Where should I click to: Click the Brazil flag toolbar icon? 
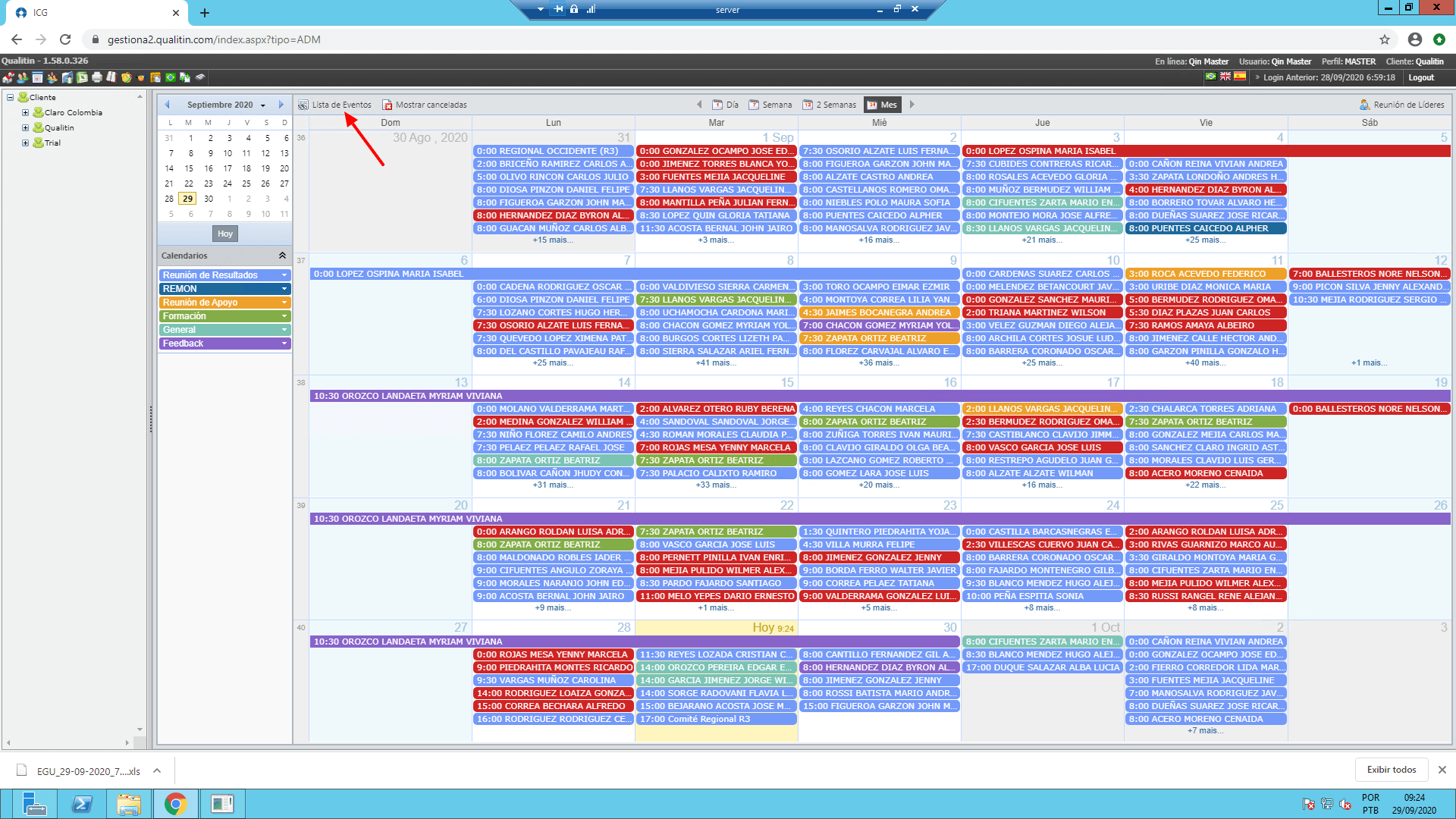click(x=171, y=77)
